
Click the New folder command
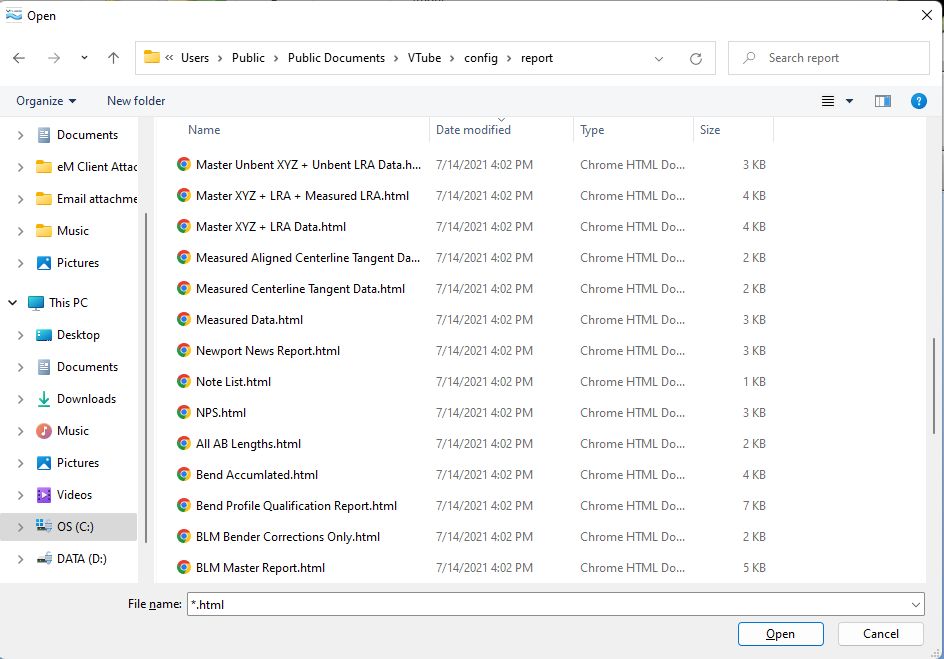tap(136, 101)
